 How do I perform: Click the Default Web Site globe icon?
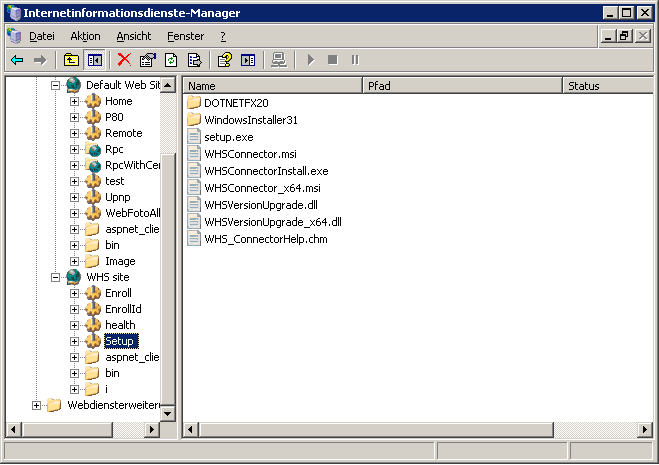point(74,85)
